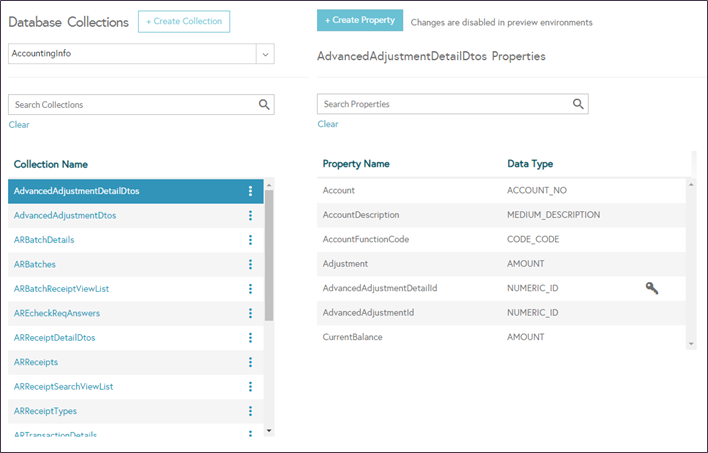This screenshot has height=453, width=708.
Task: Click the Create Property button
Action: (x=360, y=20)
